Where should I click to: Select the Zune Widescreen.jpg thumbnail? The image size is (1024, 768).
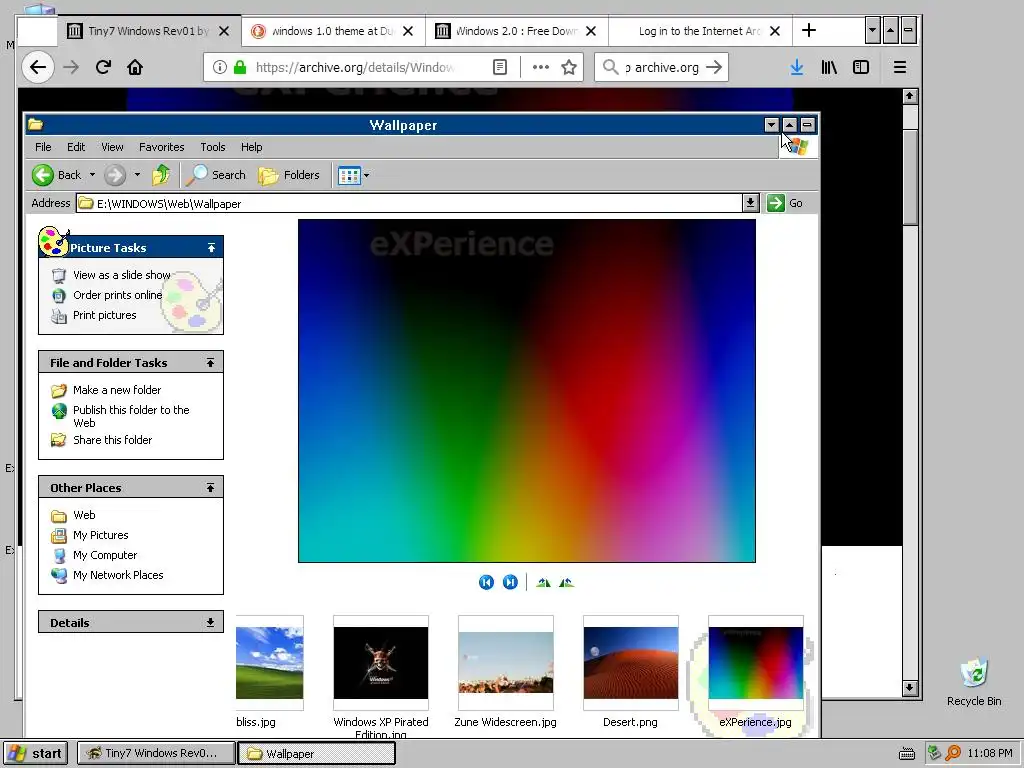(505, 663)
